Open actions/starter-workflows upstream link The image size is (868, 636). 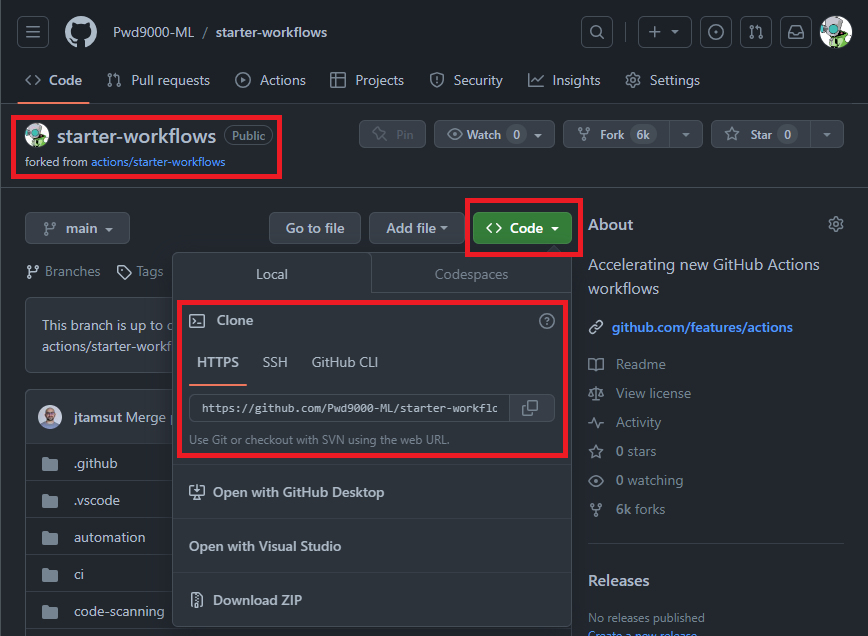click(x=158, y=162)
